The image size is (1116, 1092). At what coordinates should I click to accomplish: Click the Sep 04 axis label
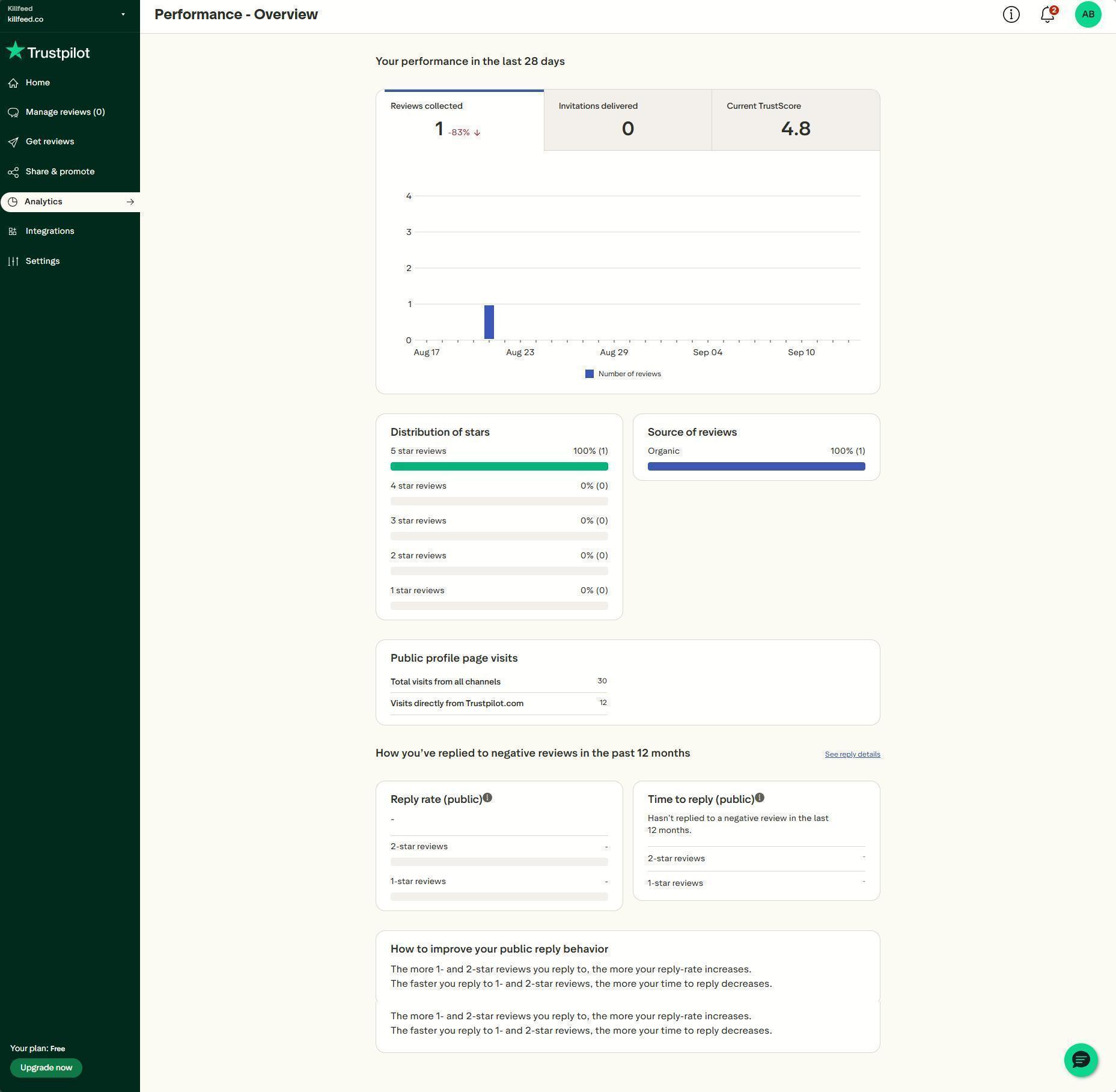pos(707,353)
